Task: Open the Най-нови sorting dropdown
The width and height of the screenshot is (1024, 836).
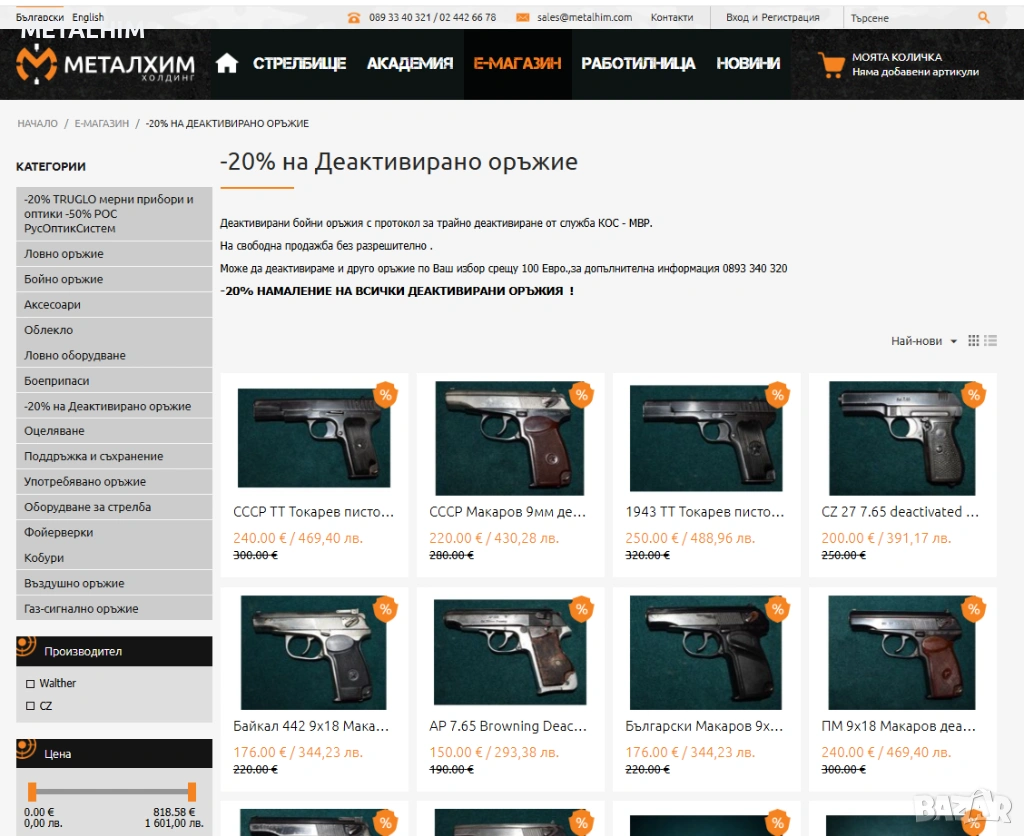Action: [923, 341]
